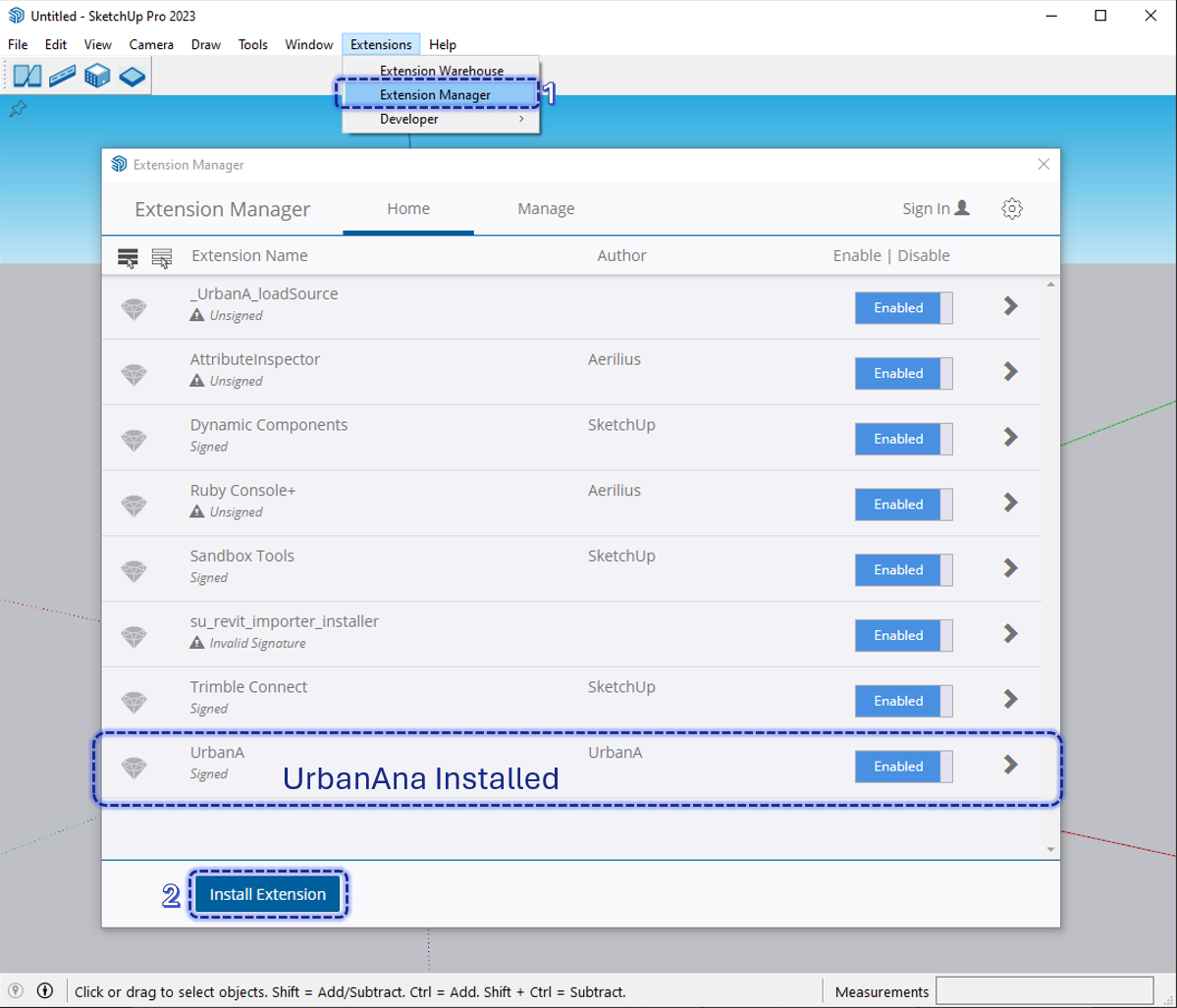Open the Developer submenu

(441, 120)
